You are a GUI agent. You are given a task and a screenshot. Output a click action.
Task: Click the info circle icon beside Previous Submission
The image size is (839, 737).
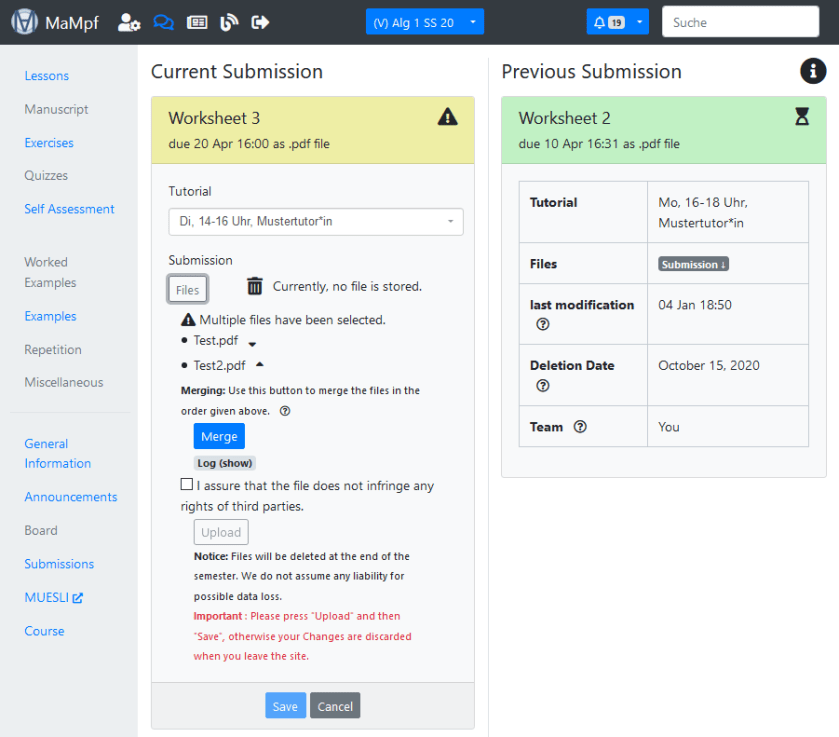813,71
